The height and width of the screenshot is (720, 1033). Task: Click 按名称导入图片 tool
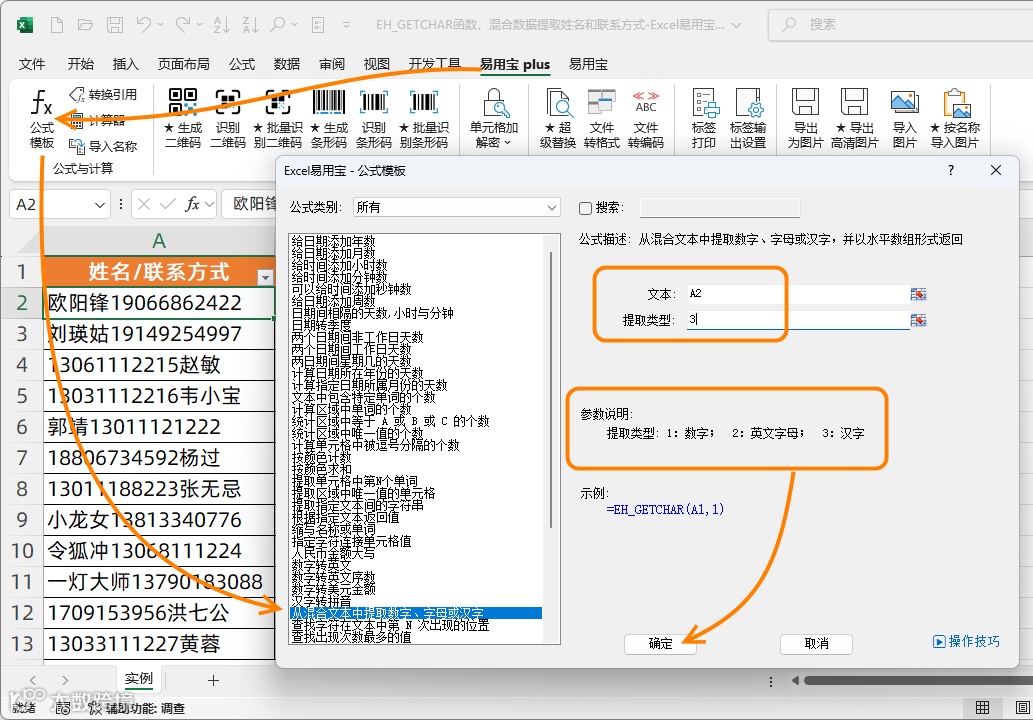tap(955, 119)
